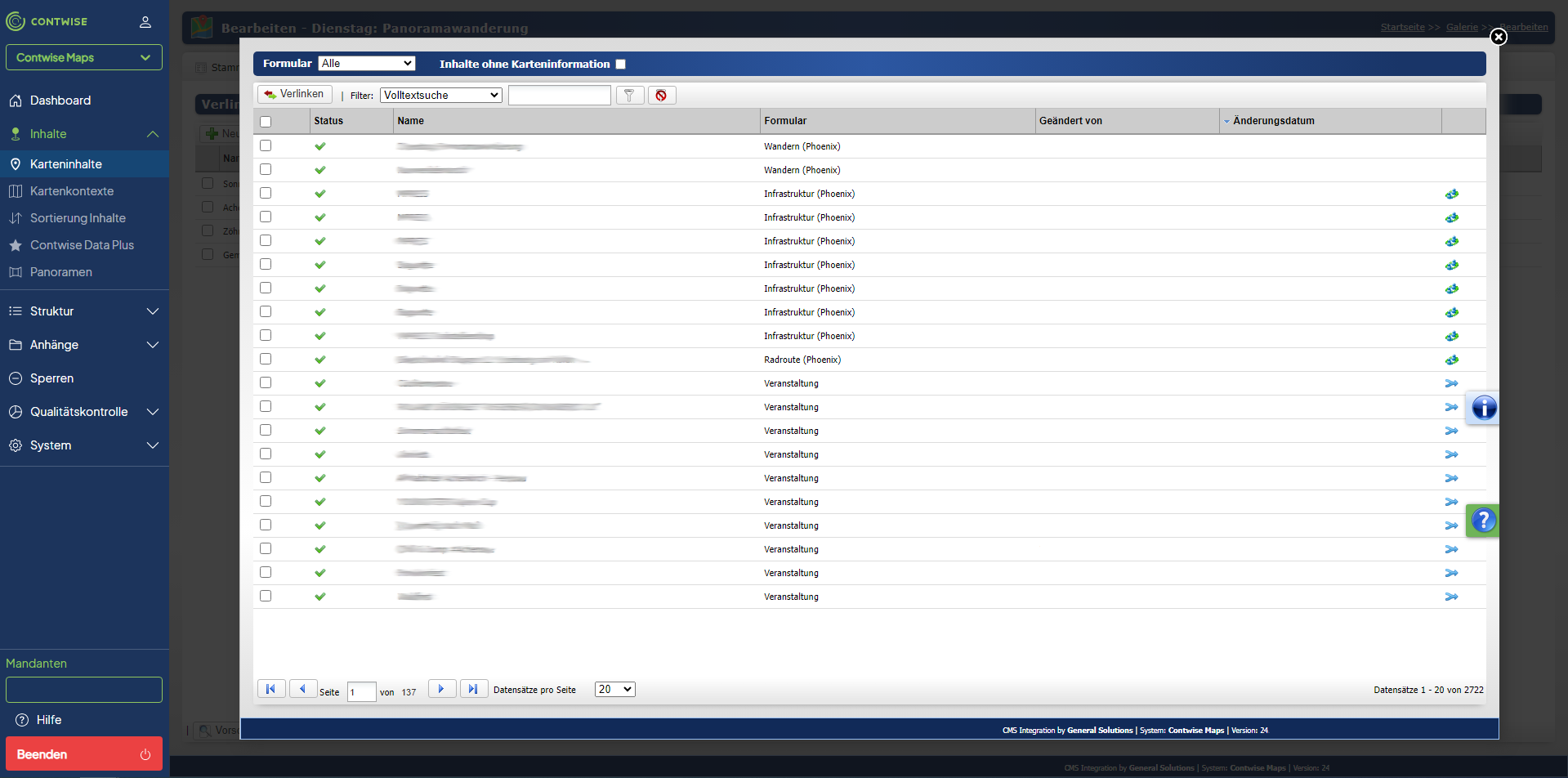Screen dimensions: 1568x778
Task: Click the Dashboard home icon
Action: [16, 101]
